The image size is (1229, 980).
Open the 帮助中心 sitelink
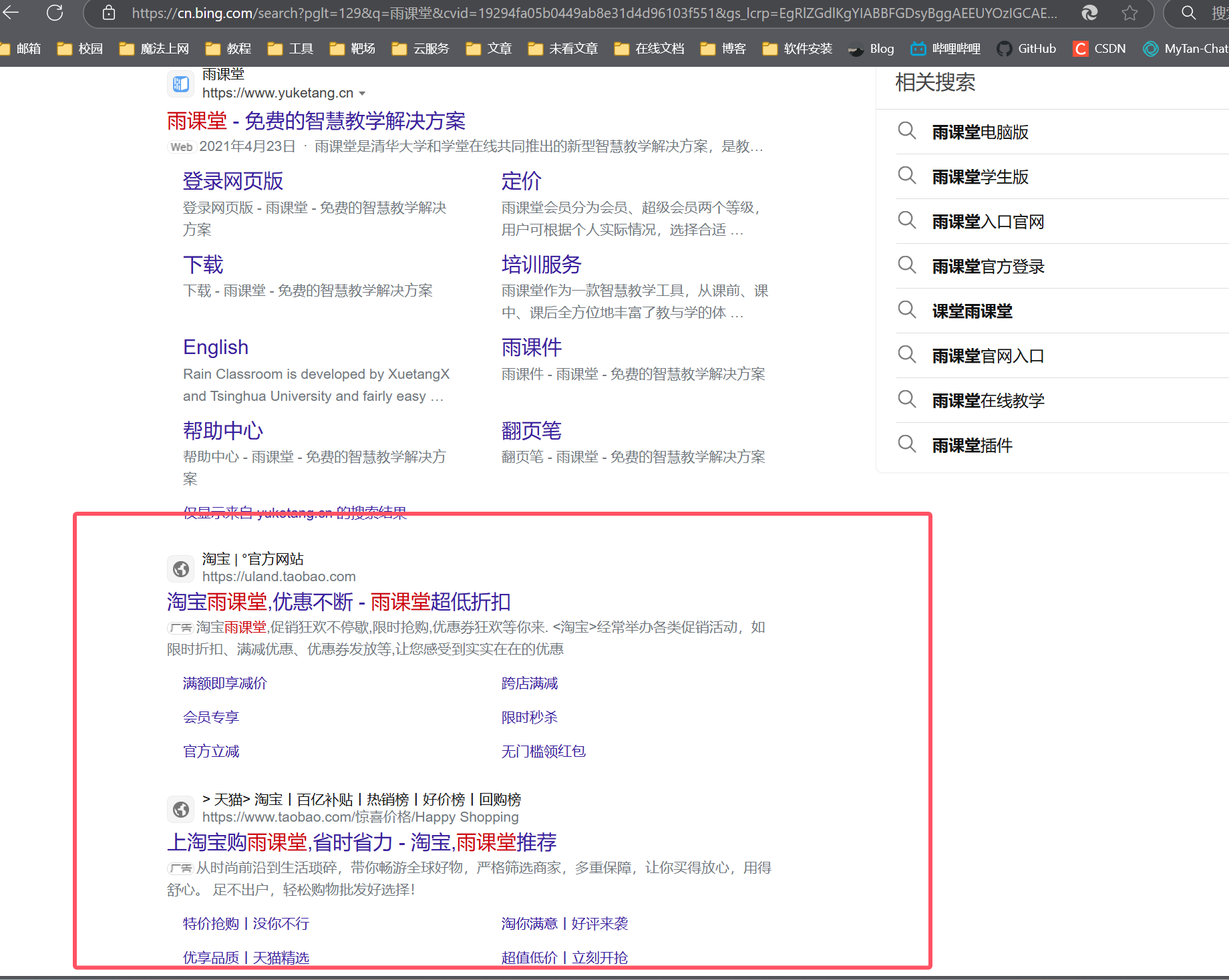[x=223, y=431]
